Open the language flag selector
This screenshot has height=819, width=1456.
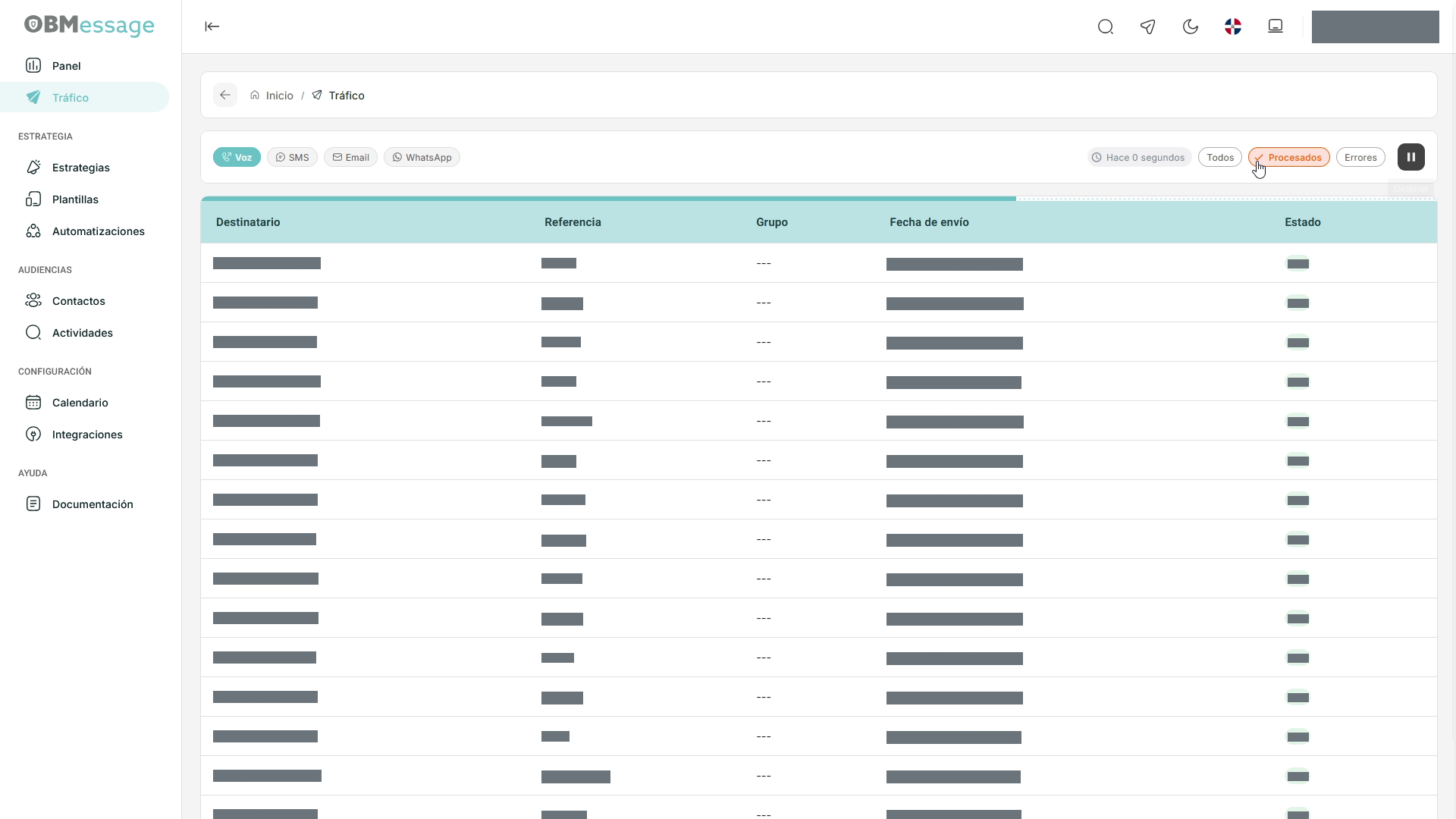[x=1233, y=27]
